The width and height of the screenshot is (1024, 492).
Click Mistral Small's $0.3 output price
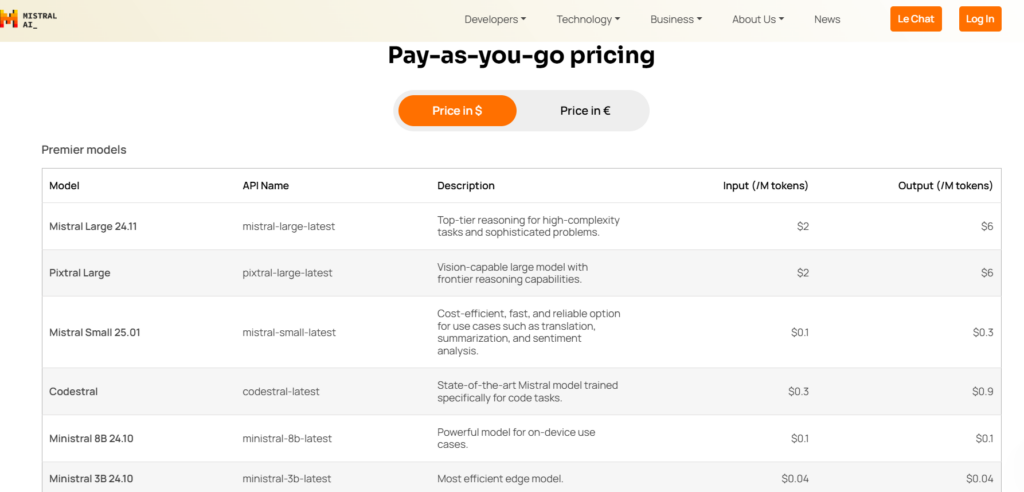point(982,332)
